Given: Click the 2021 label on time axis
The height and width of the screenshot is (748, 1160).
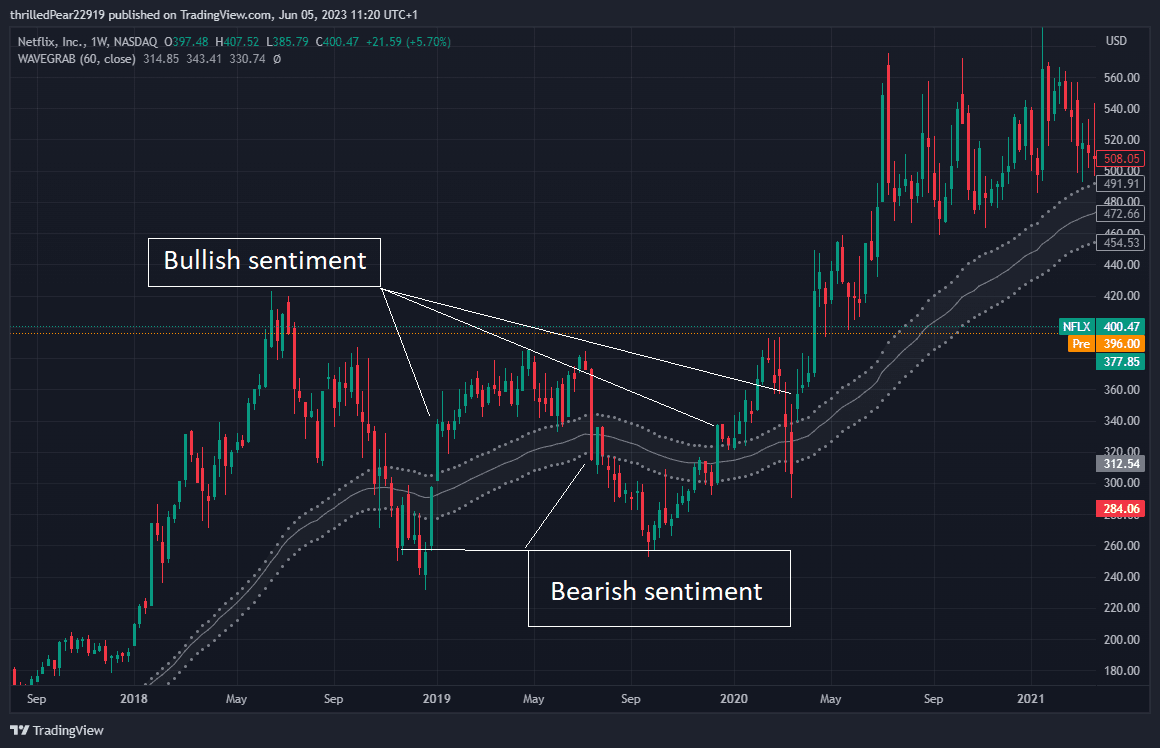Looking at the screenshot, I should [1031, 698].
